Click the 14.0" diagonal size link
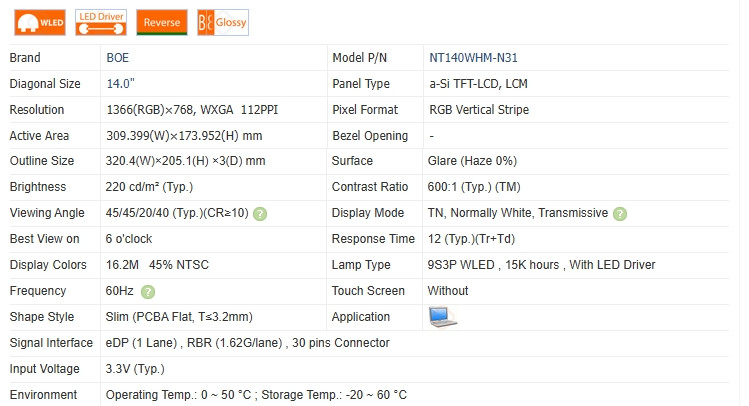749x406 pixels. click(120, 84)
